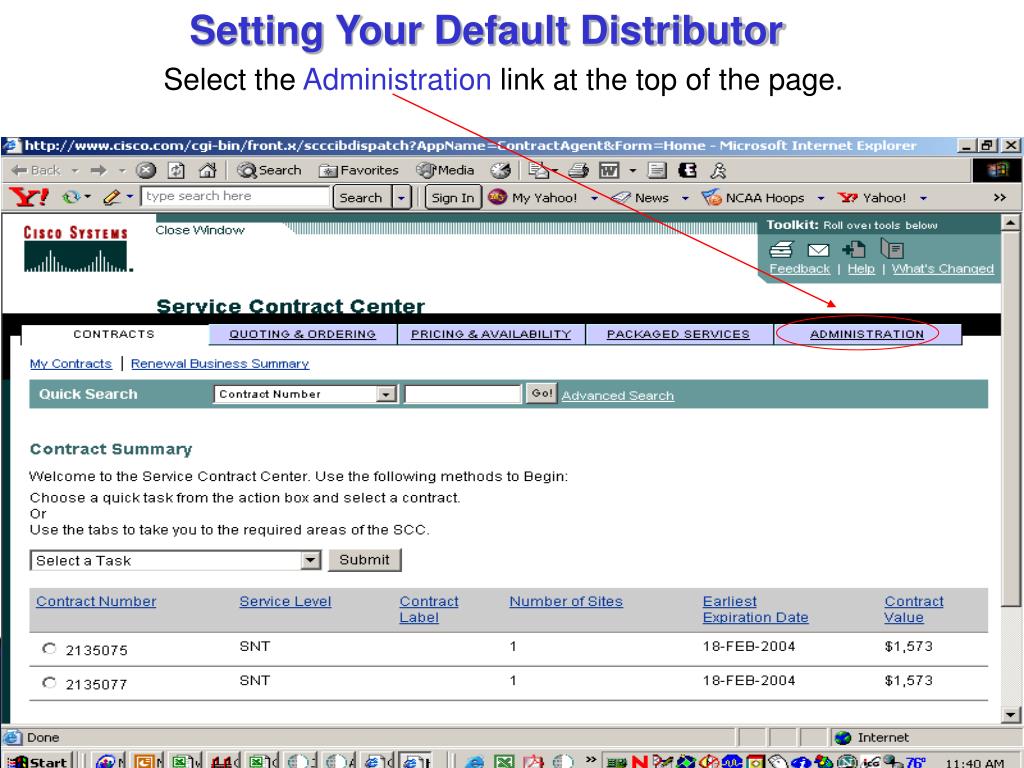The image size is (1024, 768).
Task: Open My Yahoo! in toolbar
Action: [x=533, y=197]
